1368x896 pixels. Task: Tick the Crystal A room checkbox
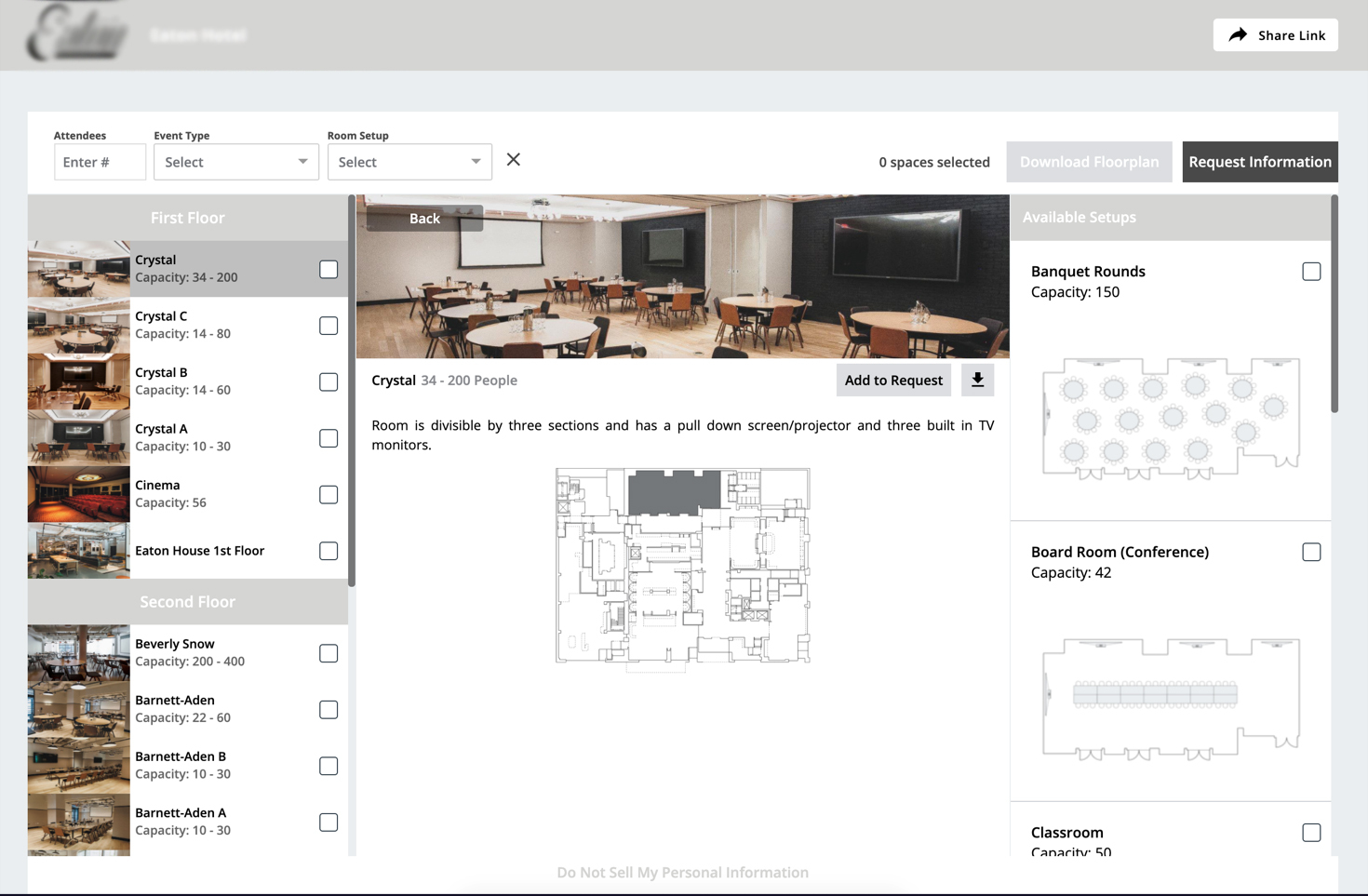[x=329, y=438]
